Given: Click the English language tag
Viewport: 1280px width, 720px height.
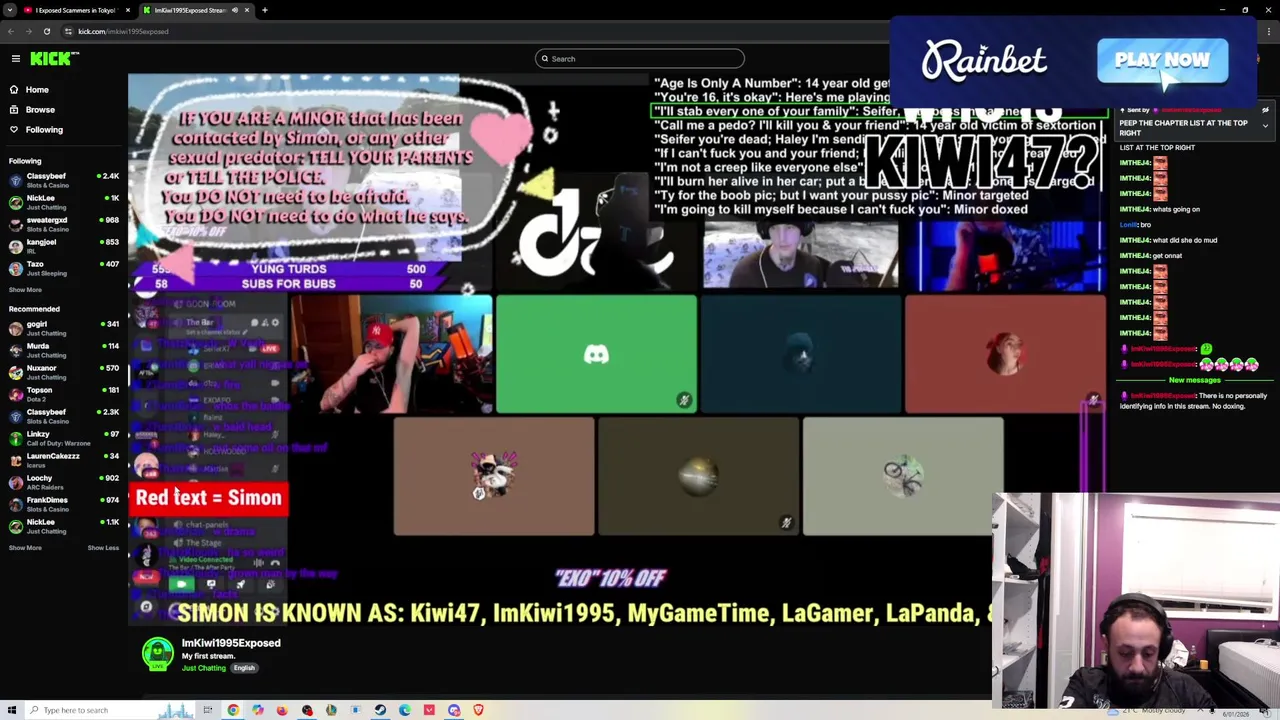Looking at the screenshot, I should [x=244, y=668].
